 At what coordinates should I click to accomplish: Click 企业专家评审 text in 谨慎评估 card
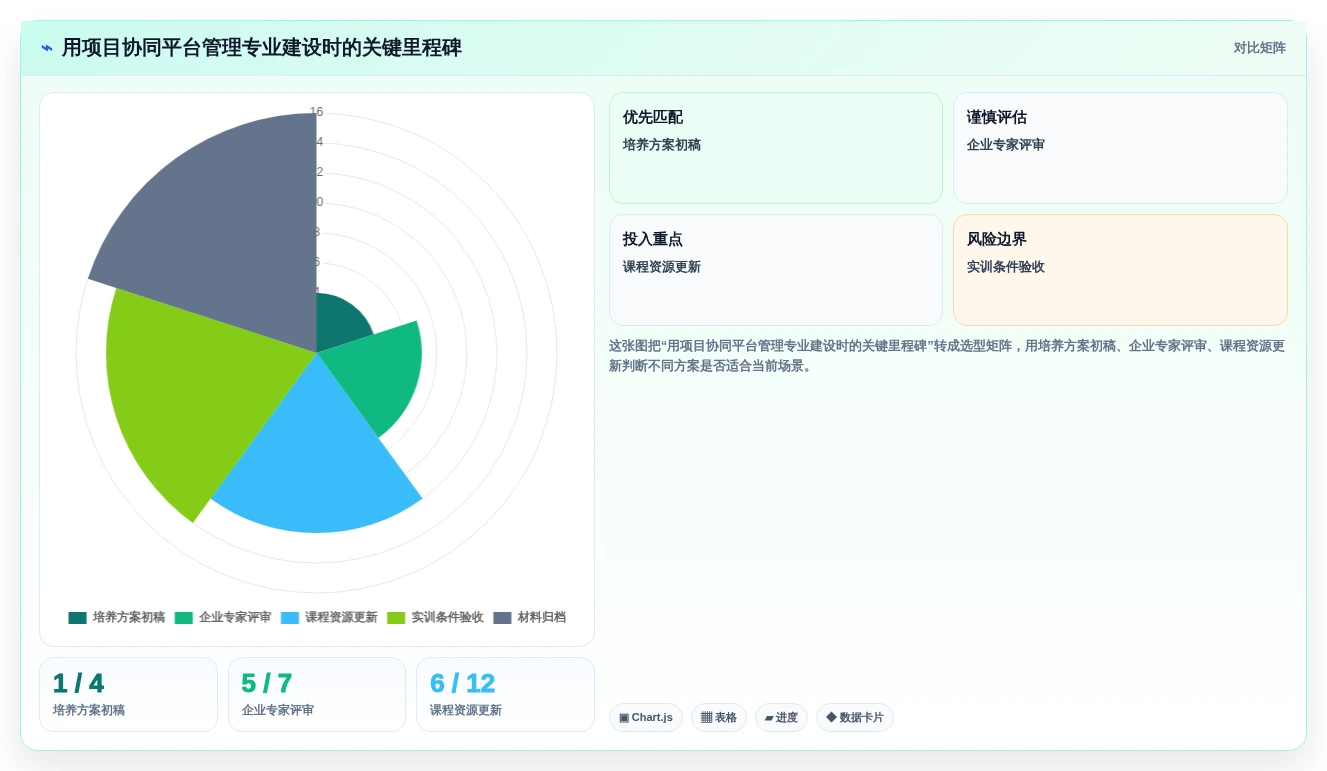point(1005,145)
